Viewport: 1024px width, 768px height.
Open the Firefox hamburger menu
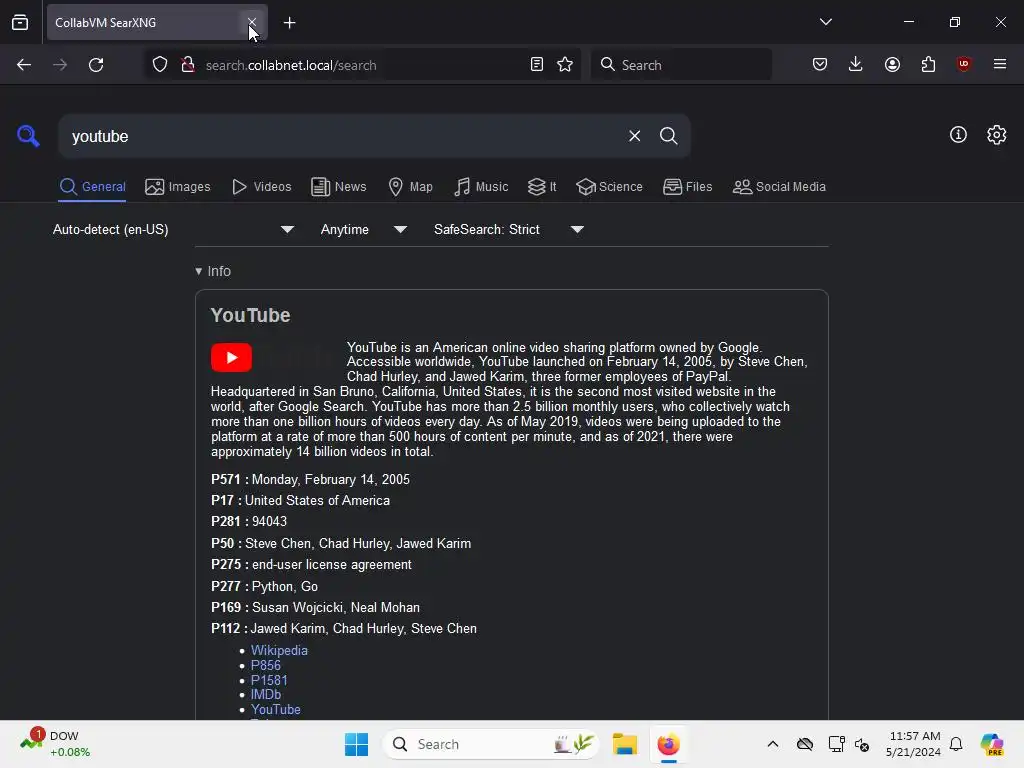pos(1000,64)
